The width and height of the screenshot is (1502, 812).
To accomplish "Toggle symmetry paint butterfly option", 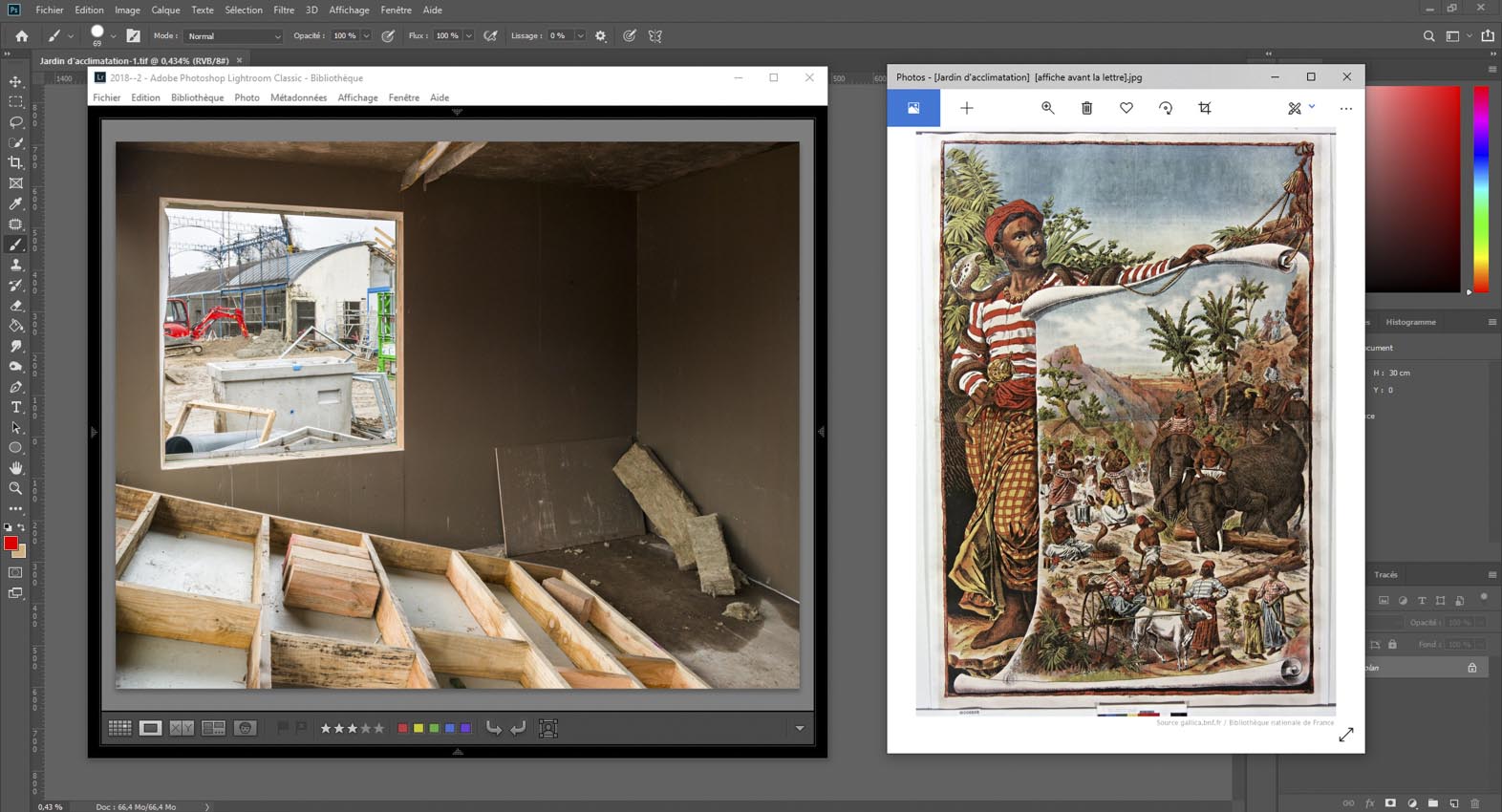I will tap(655, 35).
